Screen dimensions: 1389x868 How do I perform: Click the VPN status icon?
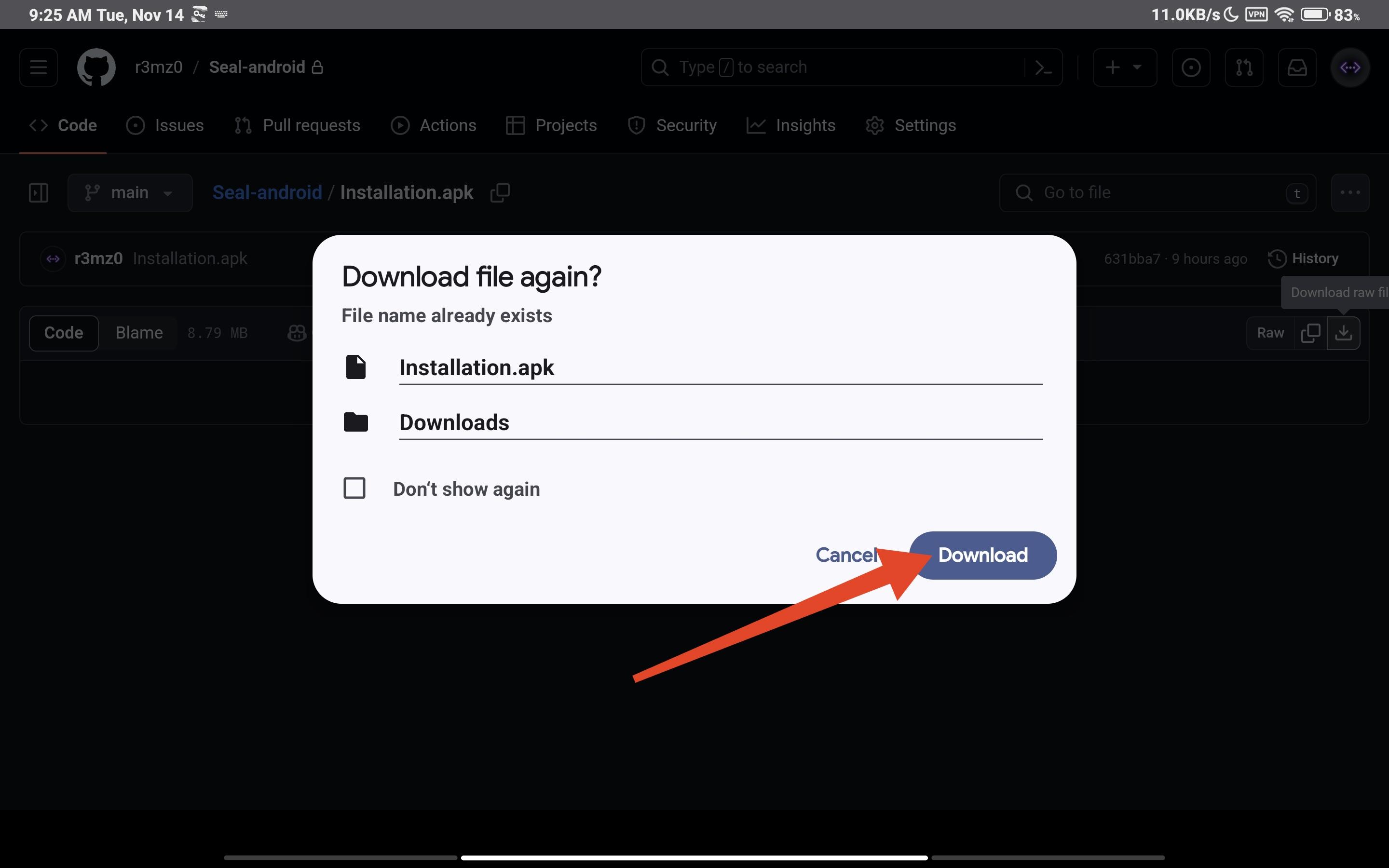point(1256,14)
